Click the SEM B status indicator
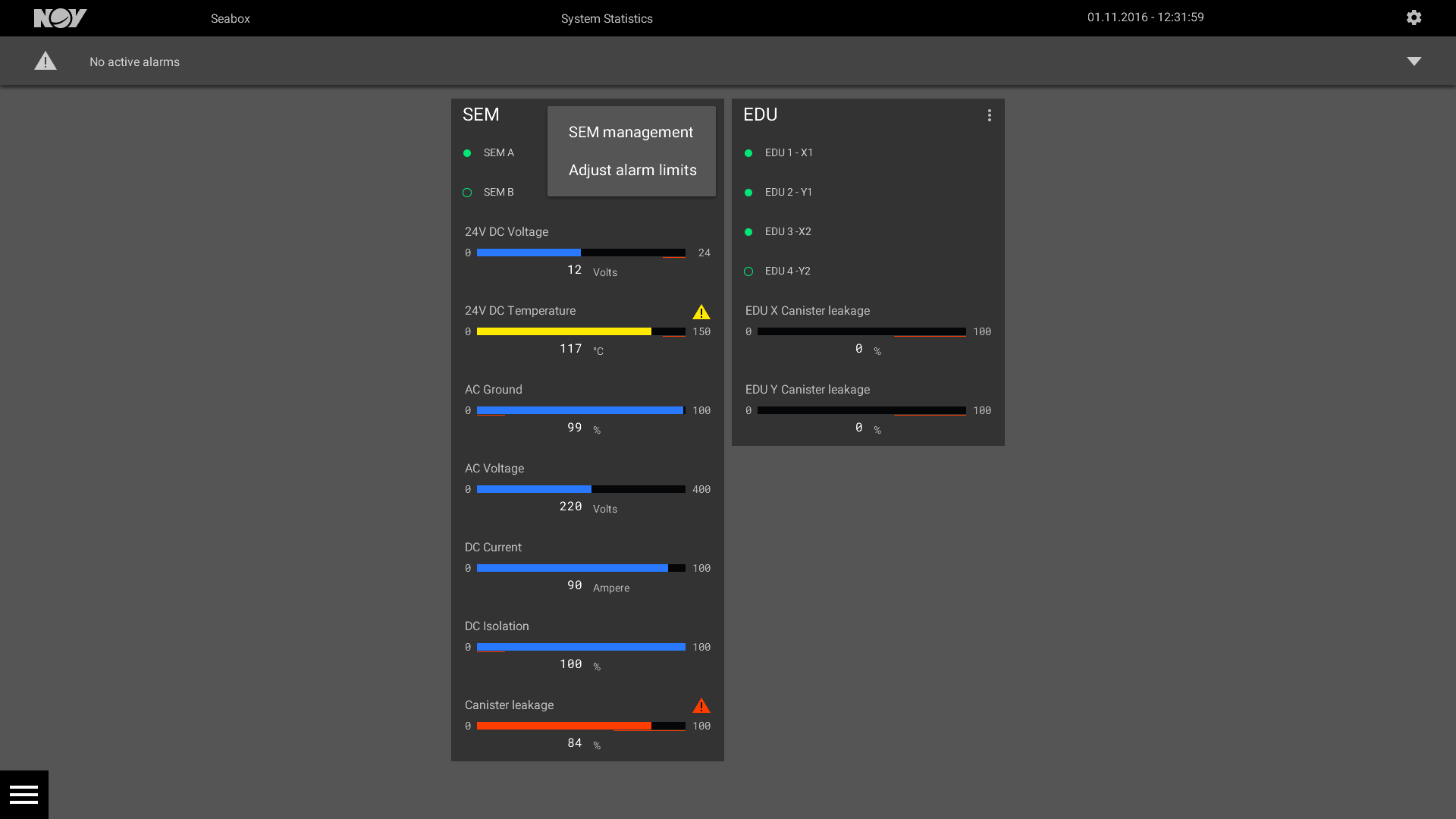1456x819 pixels. (x=467, y=193)
